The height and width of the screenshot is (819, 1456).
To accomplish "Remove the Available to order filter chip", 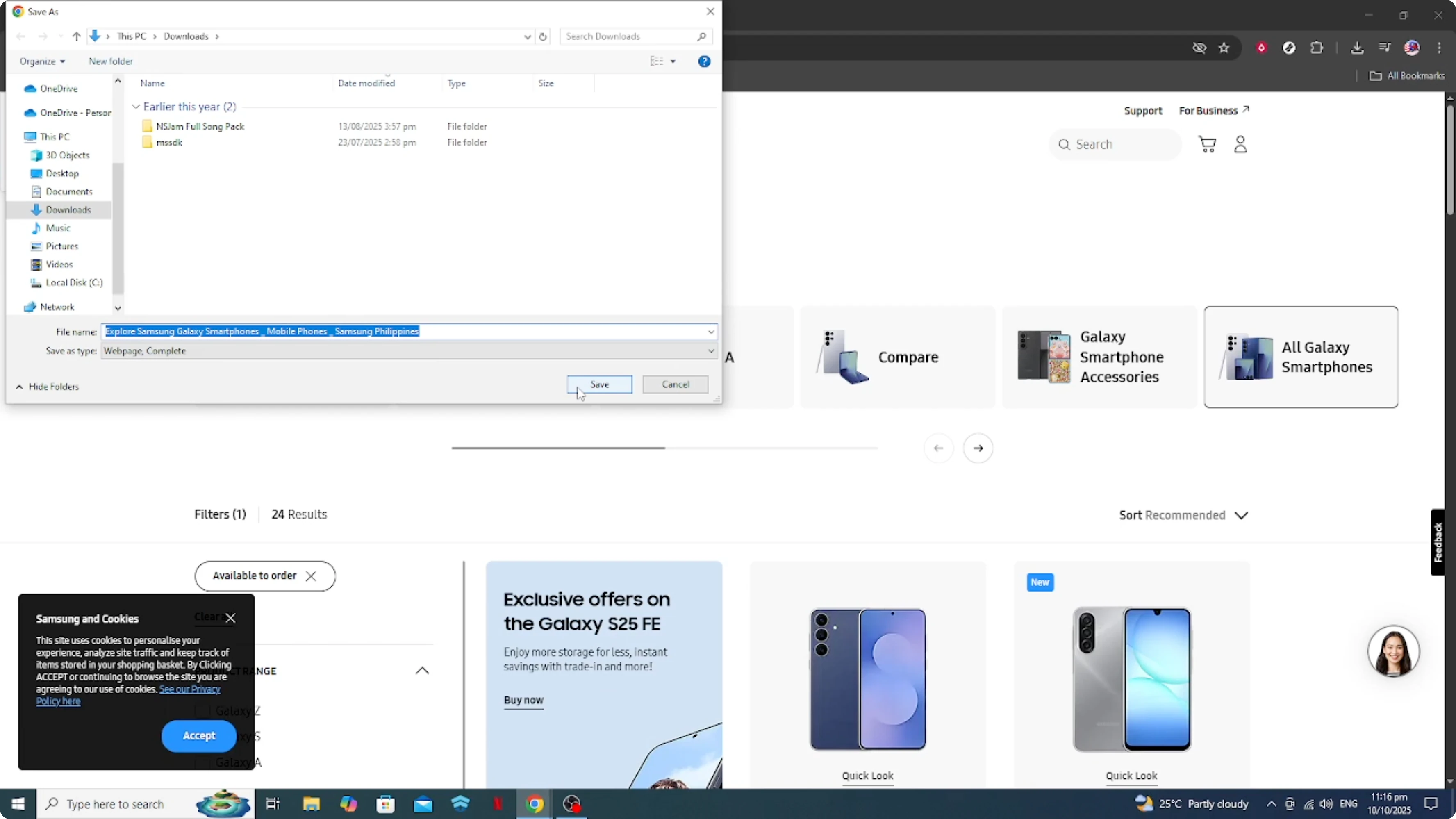I will pyautogui.click(x=311, y=576).
